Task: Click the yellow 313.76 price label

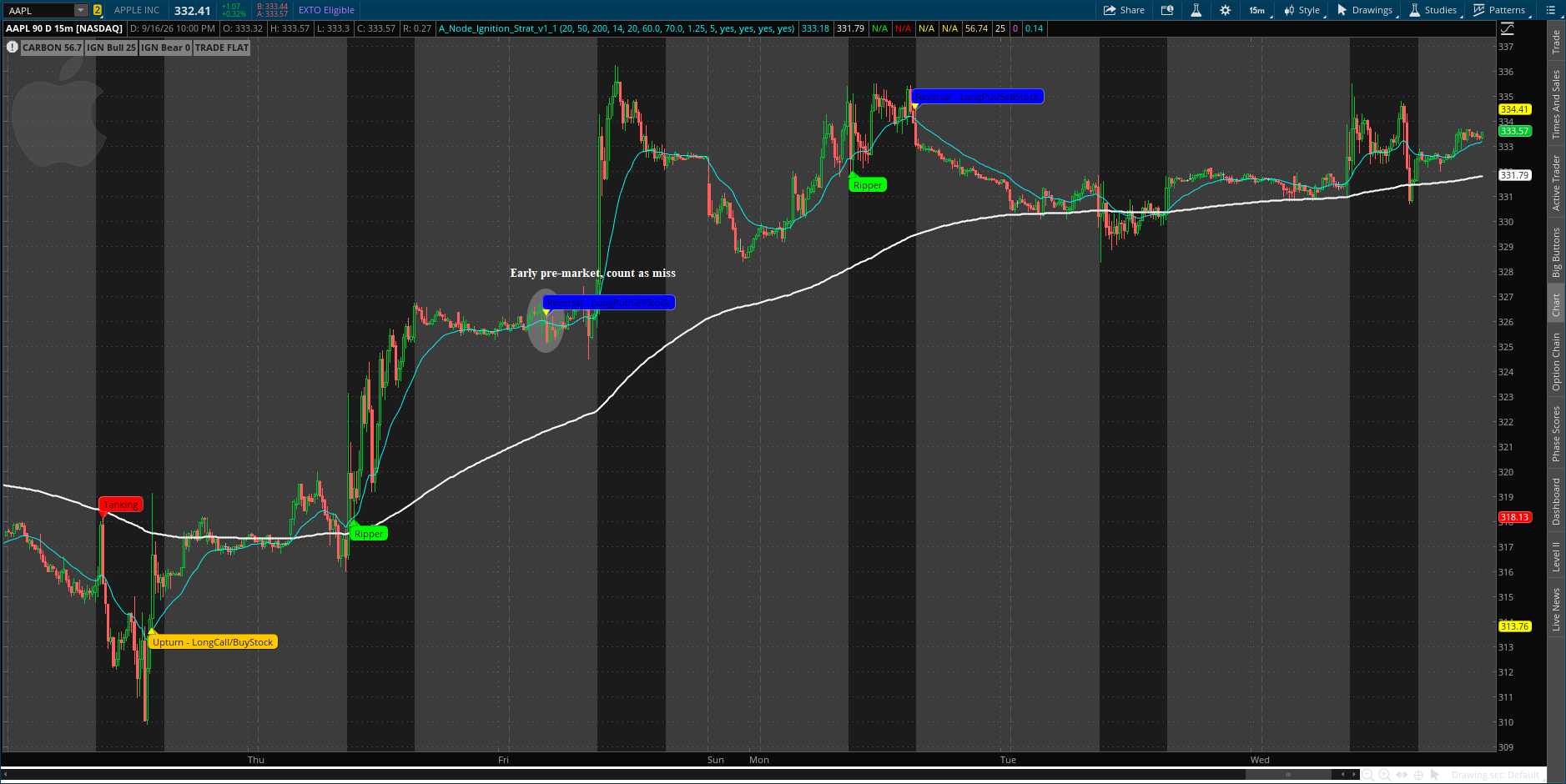Action: pos(1514,626)
